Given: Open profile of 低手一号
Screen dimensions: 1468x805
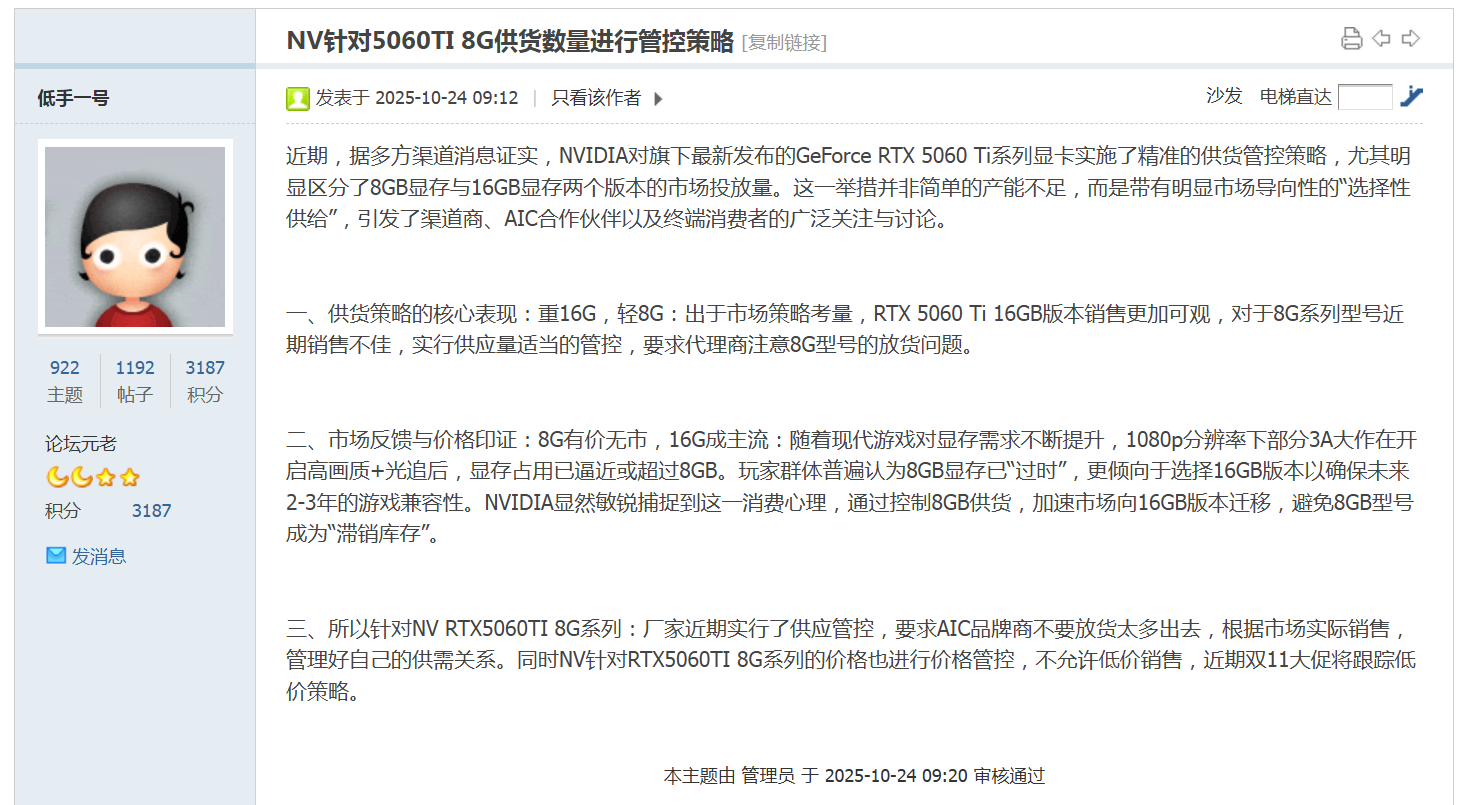Looking at the screenshot, I should tap(73, 98).
